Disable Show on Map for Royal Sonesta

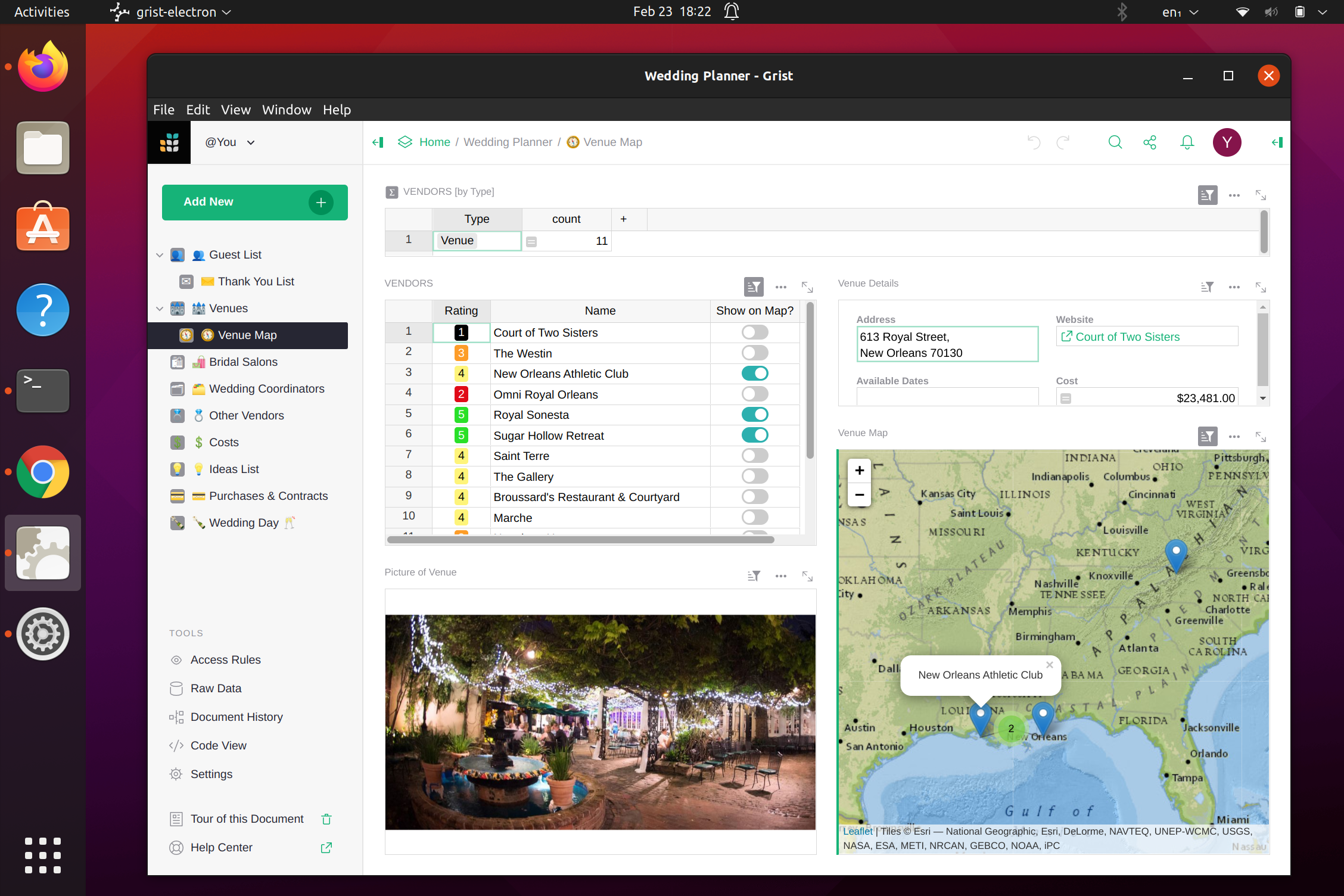[x=754, y=414]
